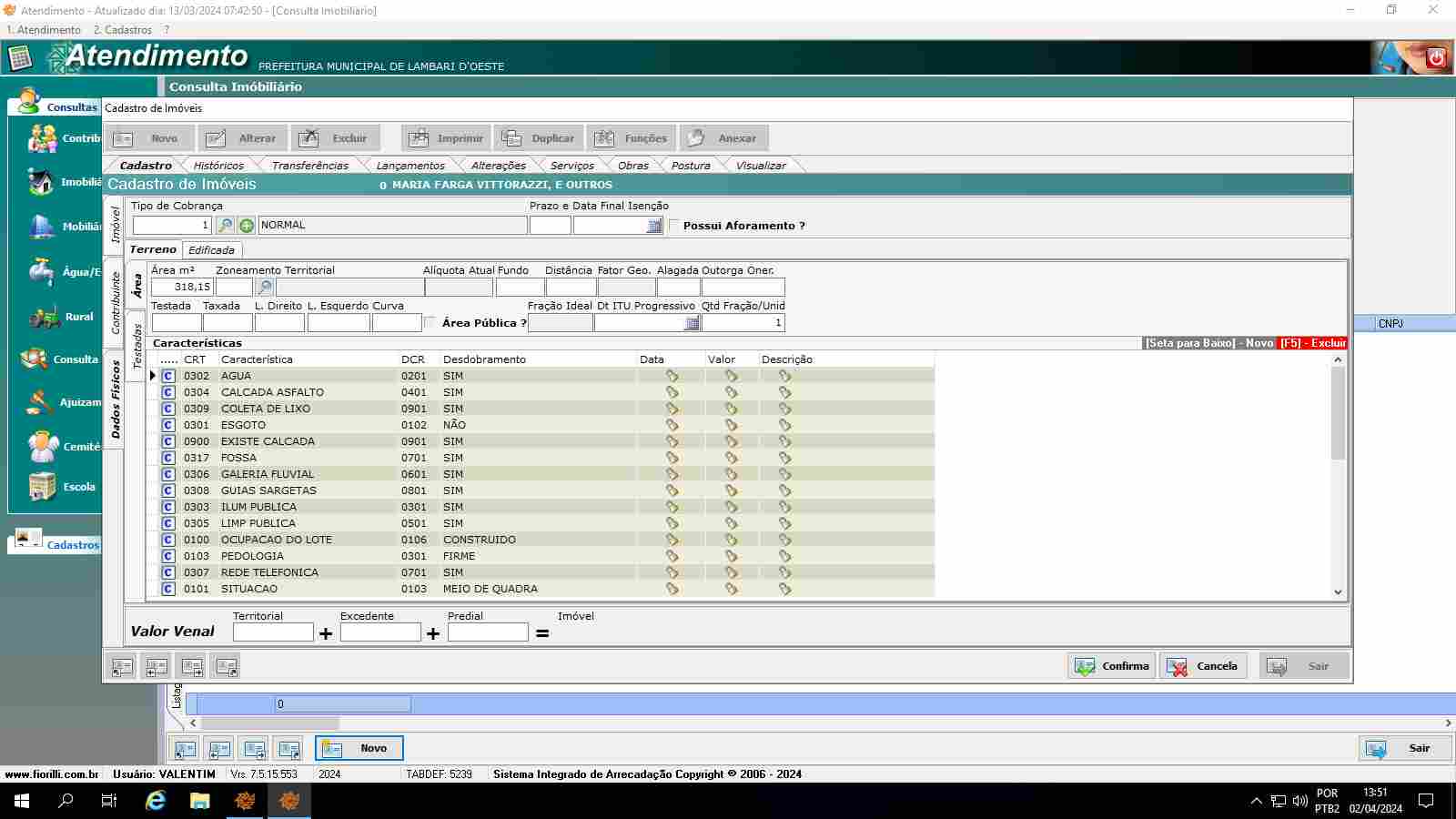Screen dimensions: 1456x819
Task: Click the Zoneamento Territorial search icon
Action: pos(265,288)
